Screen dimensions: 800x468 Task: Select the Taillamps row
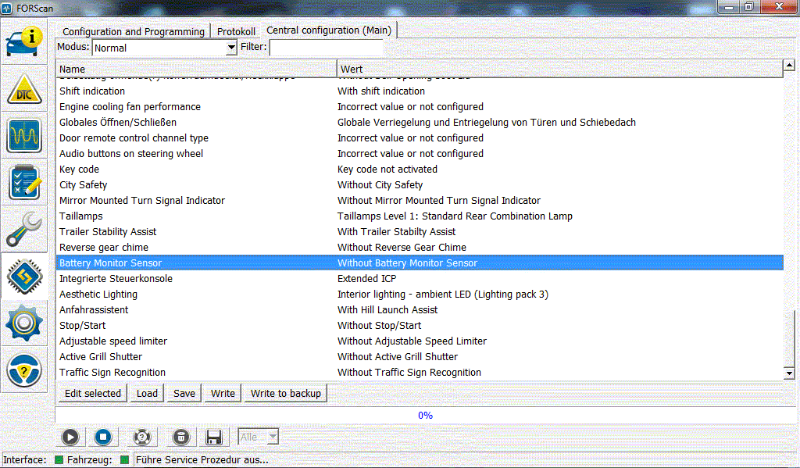pyautogui.click(x=419, y=216)
